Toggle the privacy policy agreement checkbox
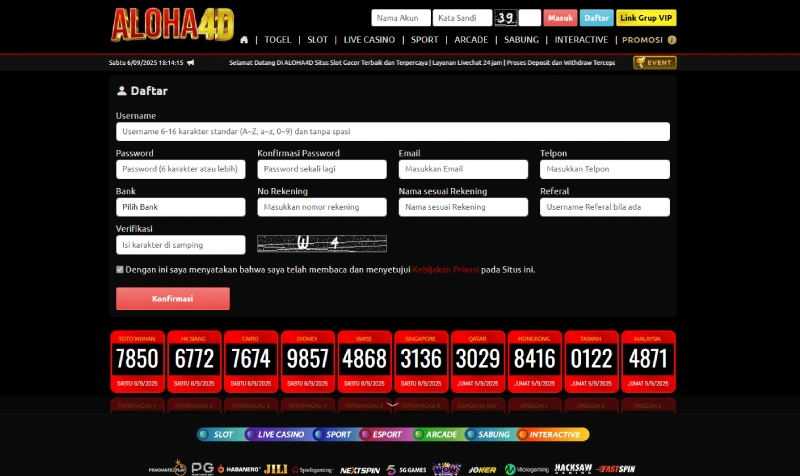Viewport: 800px width, 476px height. [120, 269]
